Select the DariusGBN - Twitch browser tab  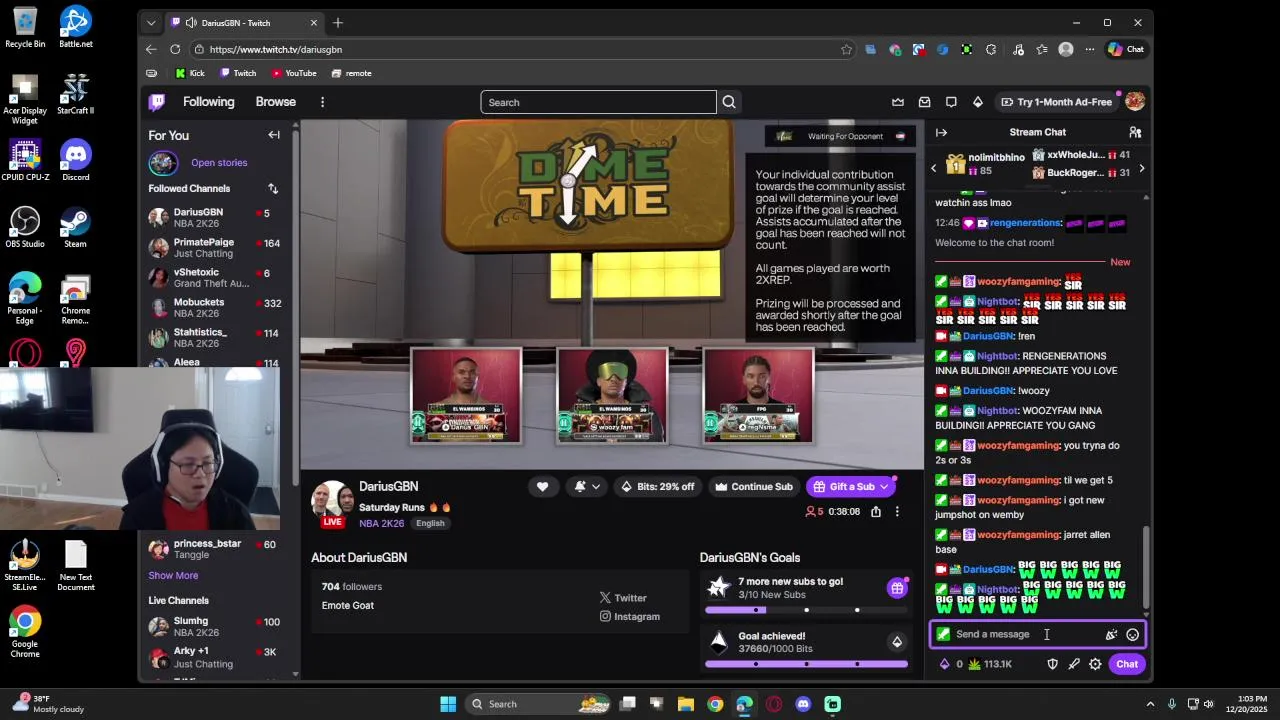(245, 22)
